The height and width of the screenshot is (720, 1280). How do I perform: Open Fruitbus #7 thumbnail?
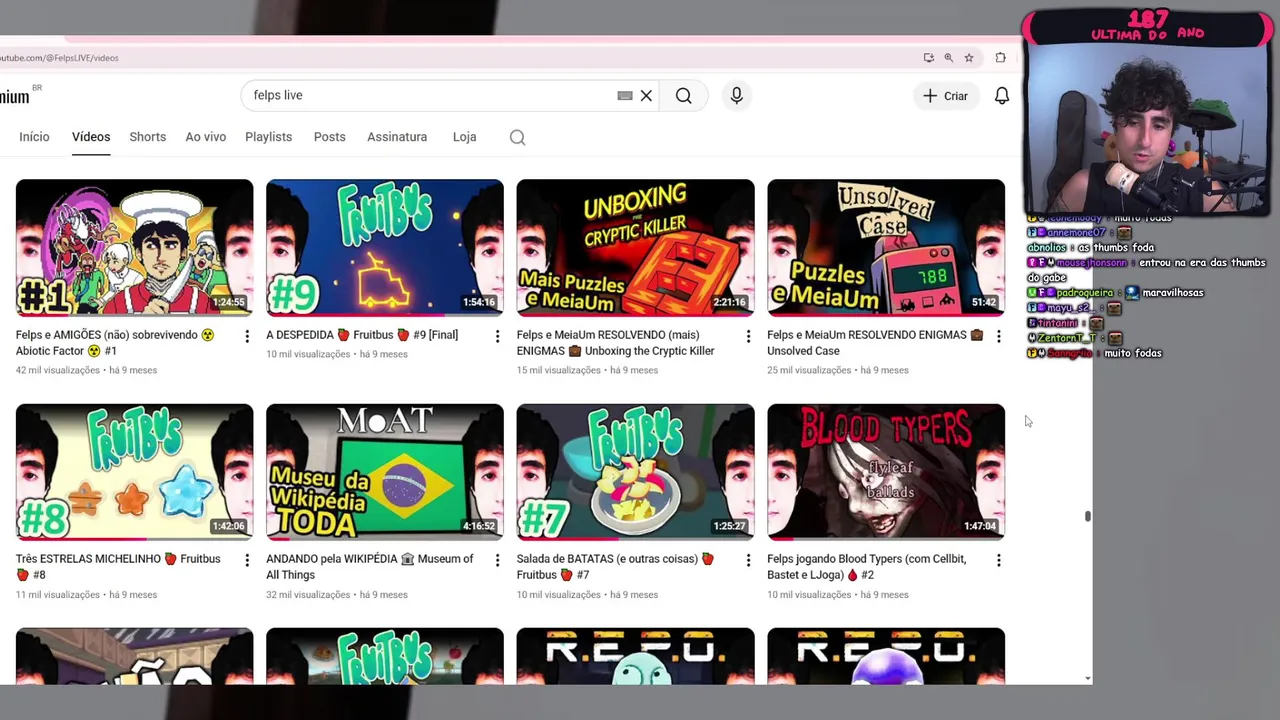point(635,472)
